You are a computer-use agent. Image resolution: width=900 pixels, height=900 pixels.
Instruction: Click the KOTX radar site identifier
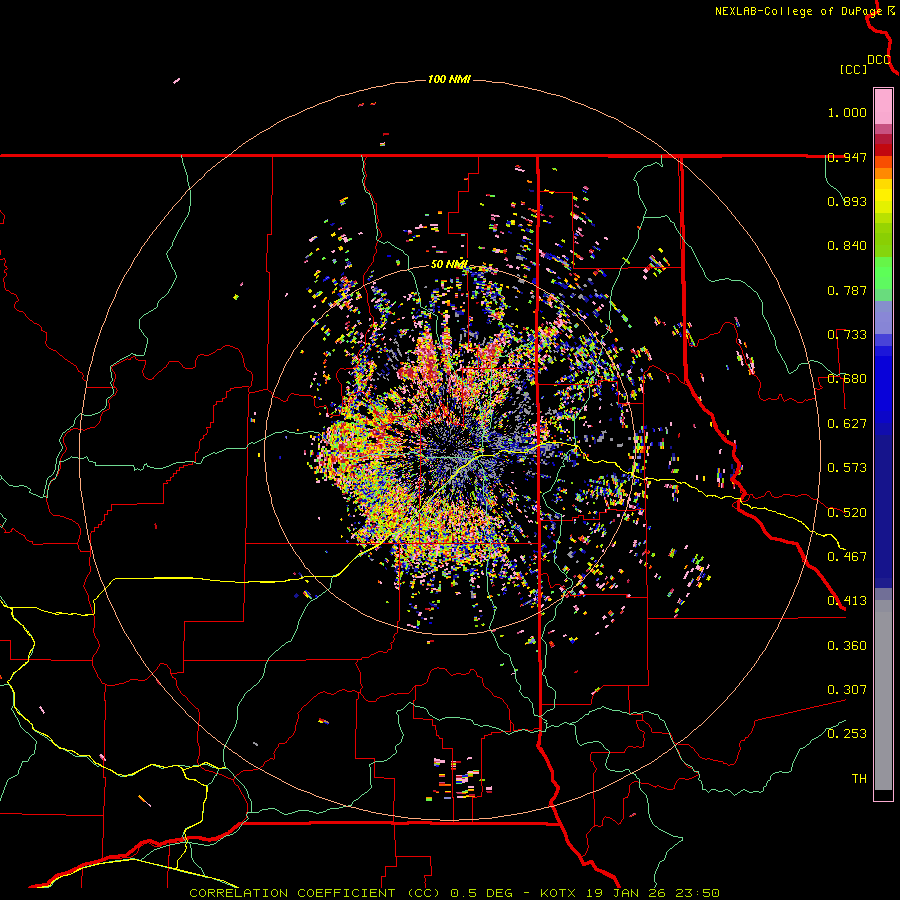pos(557,893)
